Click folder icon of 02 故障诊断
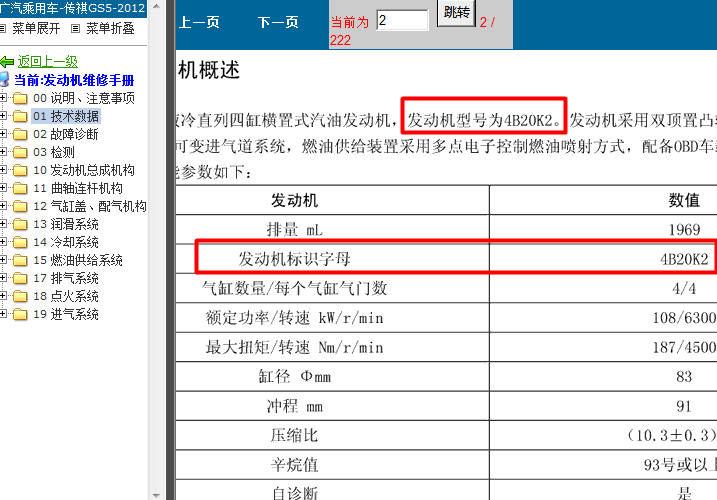This screenshot has width=717, height=500. (20, 134)
